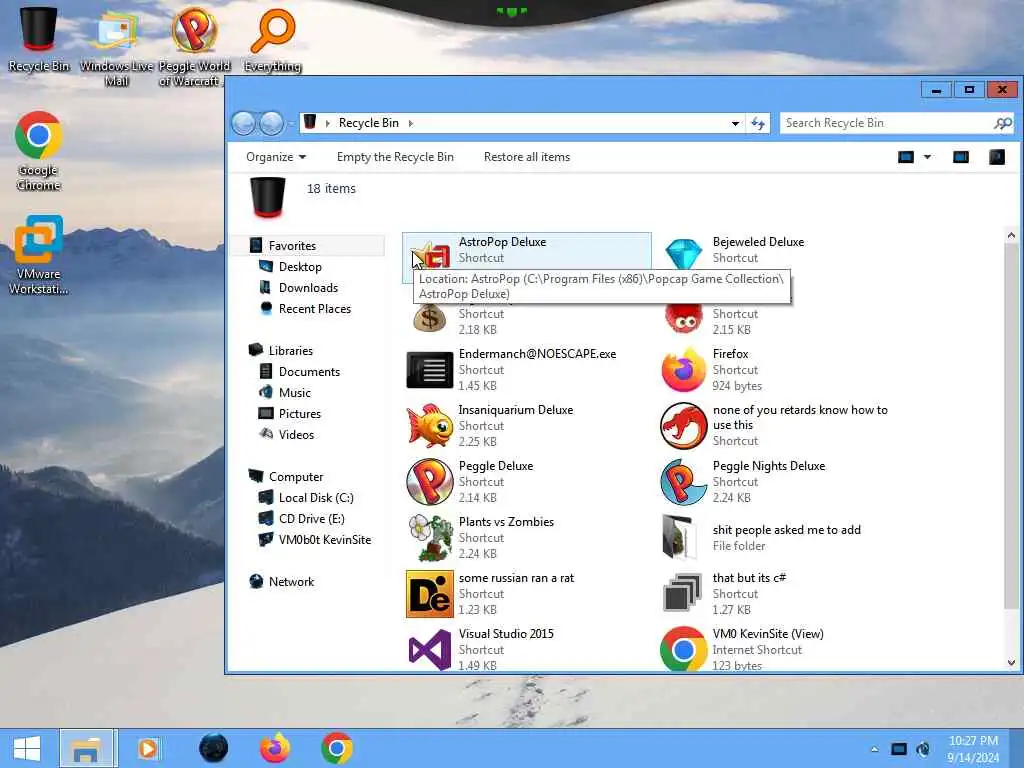Select the Peggle Nights Deluxe icon
Screen dimensions: 1024x768
coord(683,482)
